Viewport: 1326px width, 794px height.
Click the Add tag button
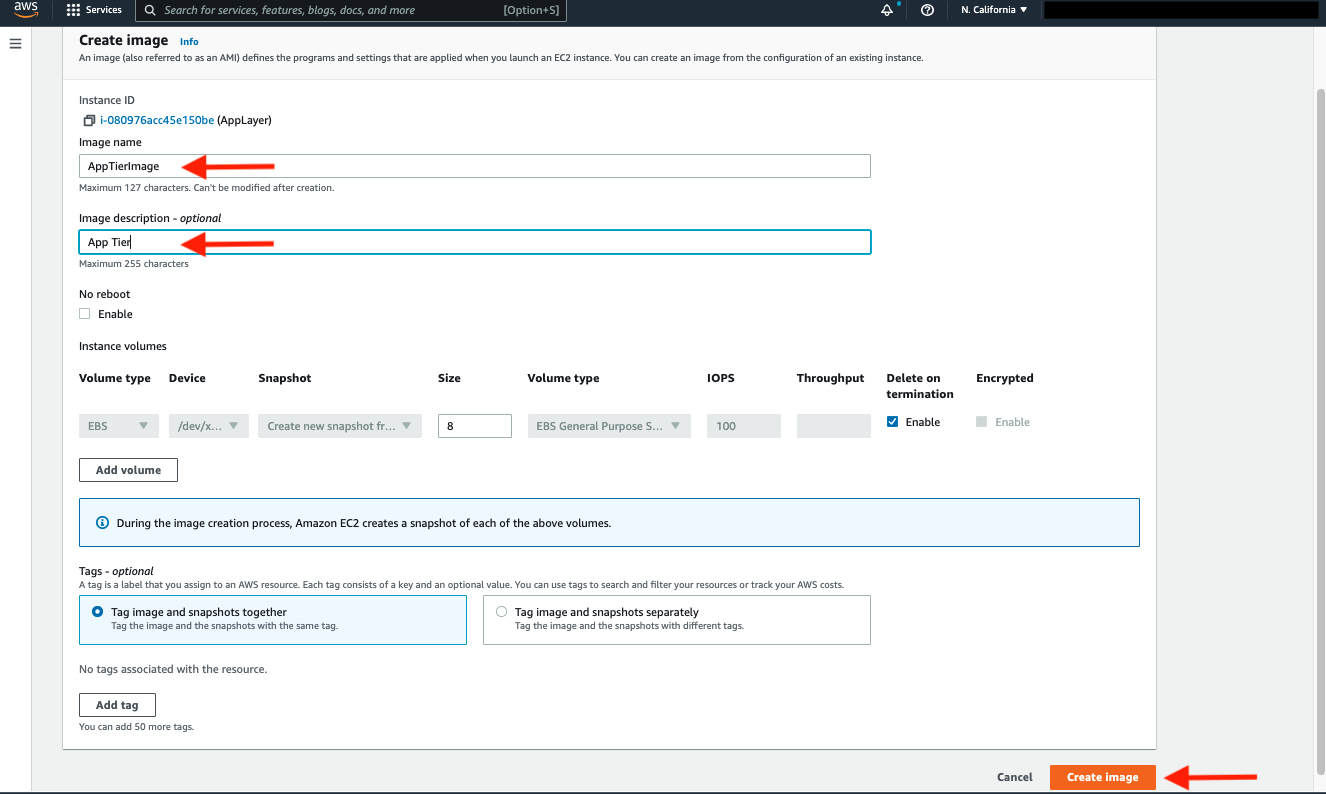(117, 705)
